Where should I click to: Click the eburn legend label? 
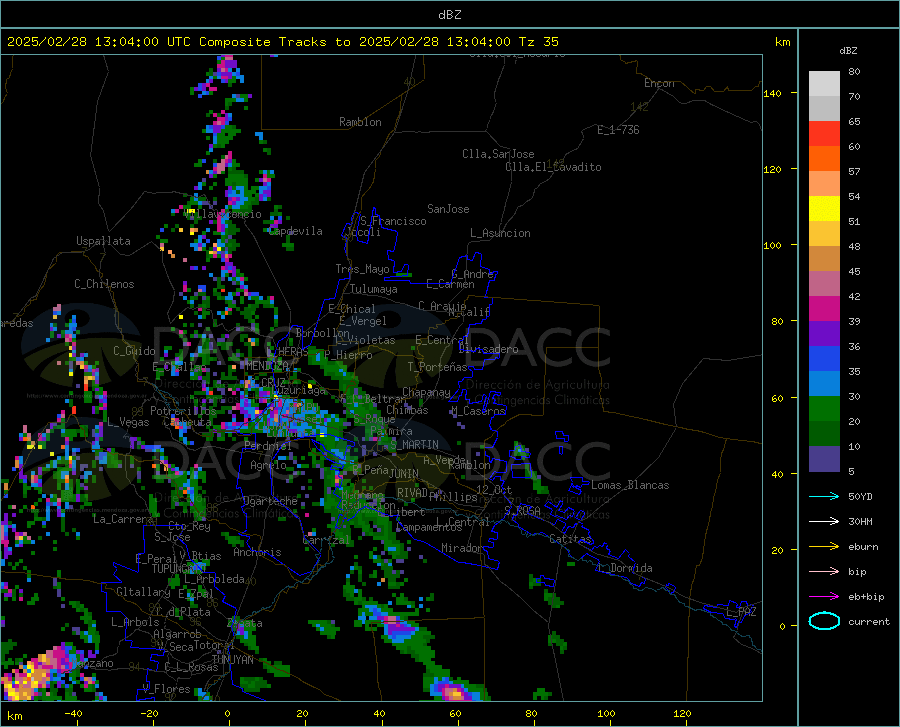click(x=863, y=547)
